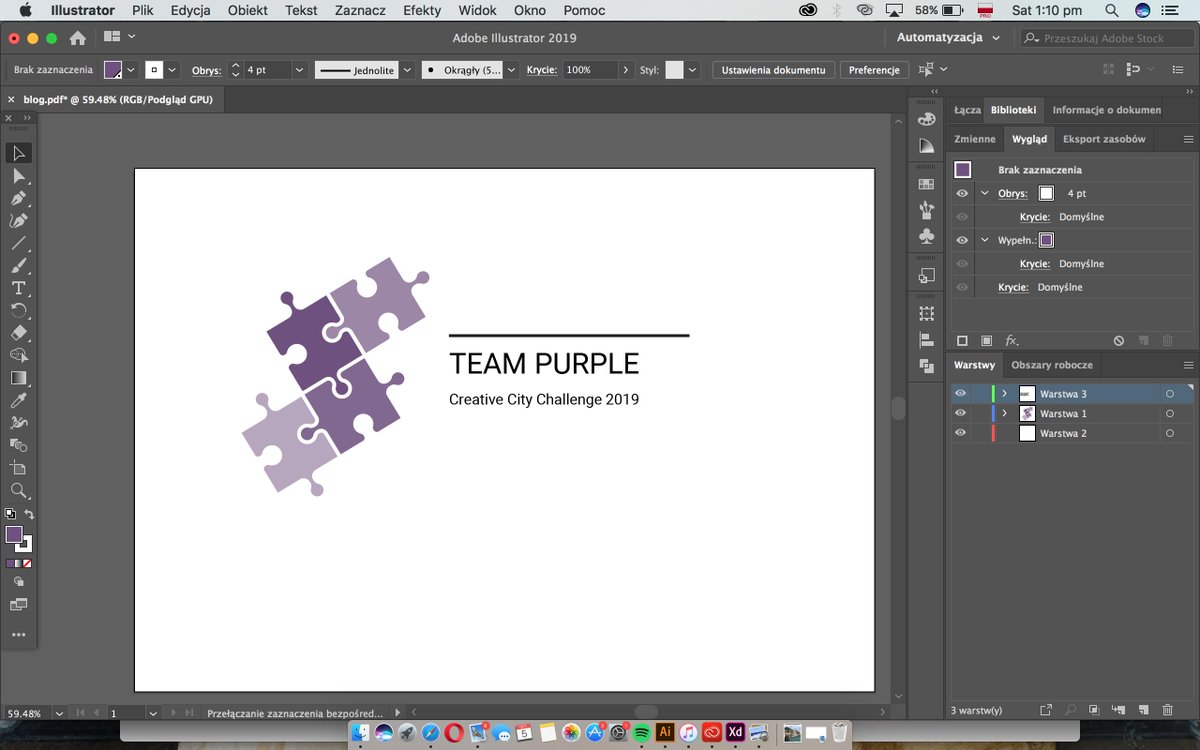Switch to the Łącza tab

point(967,110)
